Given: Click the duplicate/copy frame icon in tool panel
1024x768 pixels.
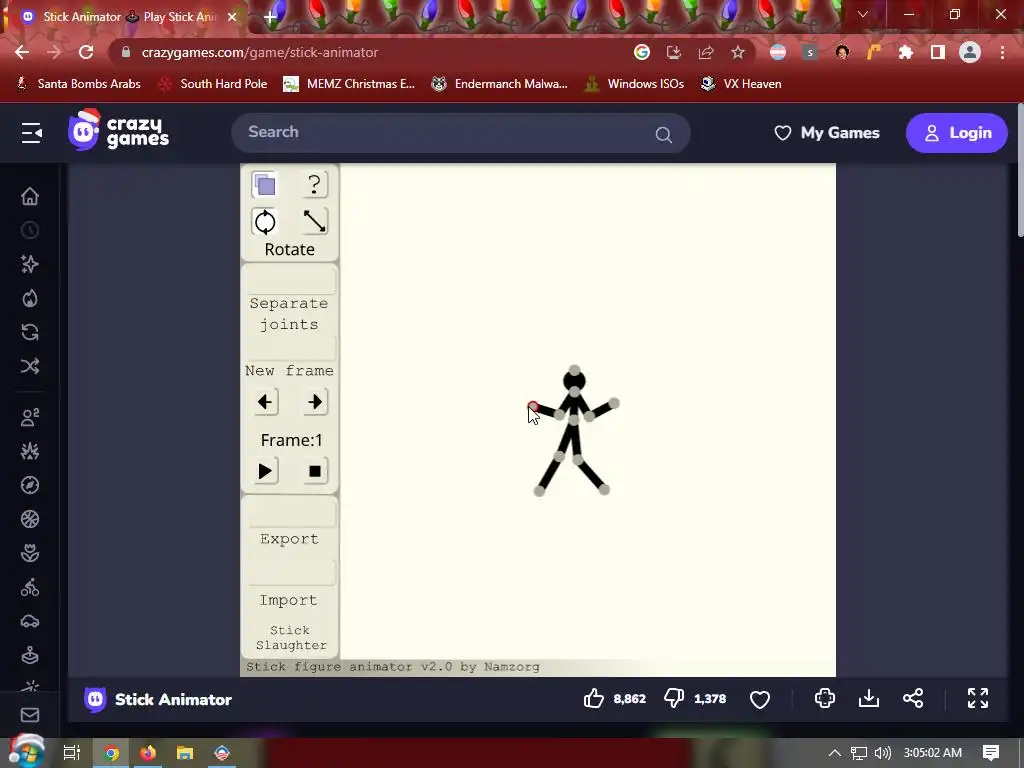Looking at the screenshot, I should 264,185.
